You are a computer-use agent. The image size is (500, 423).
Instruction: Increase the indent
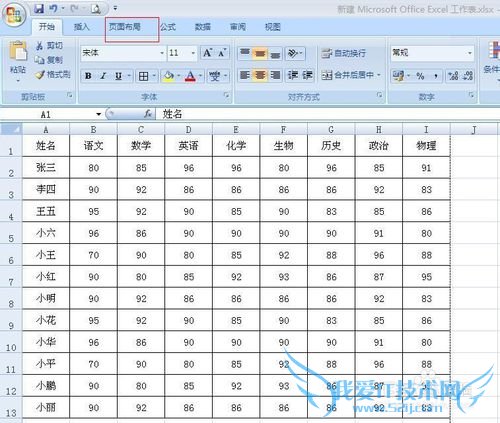pyautogui.click(x=307, y=75)
